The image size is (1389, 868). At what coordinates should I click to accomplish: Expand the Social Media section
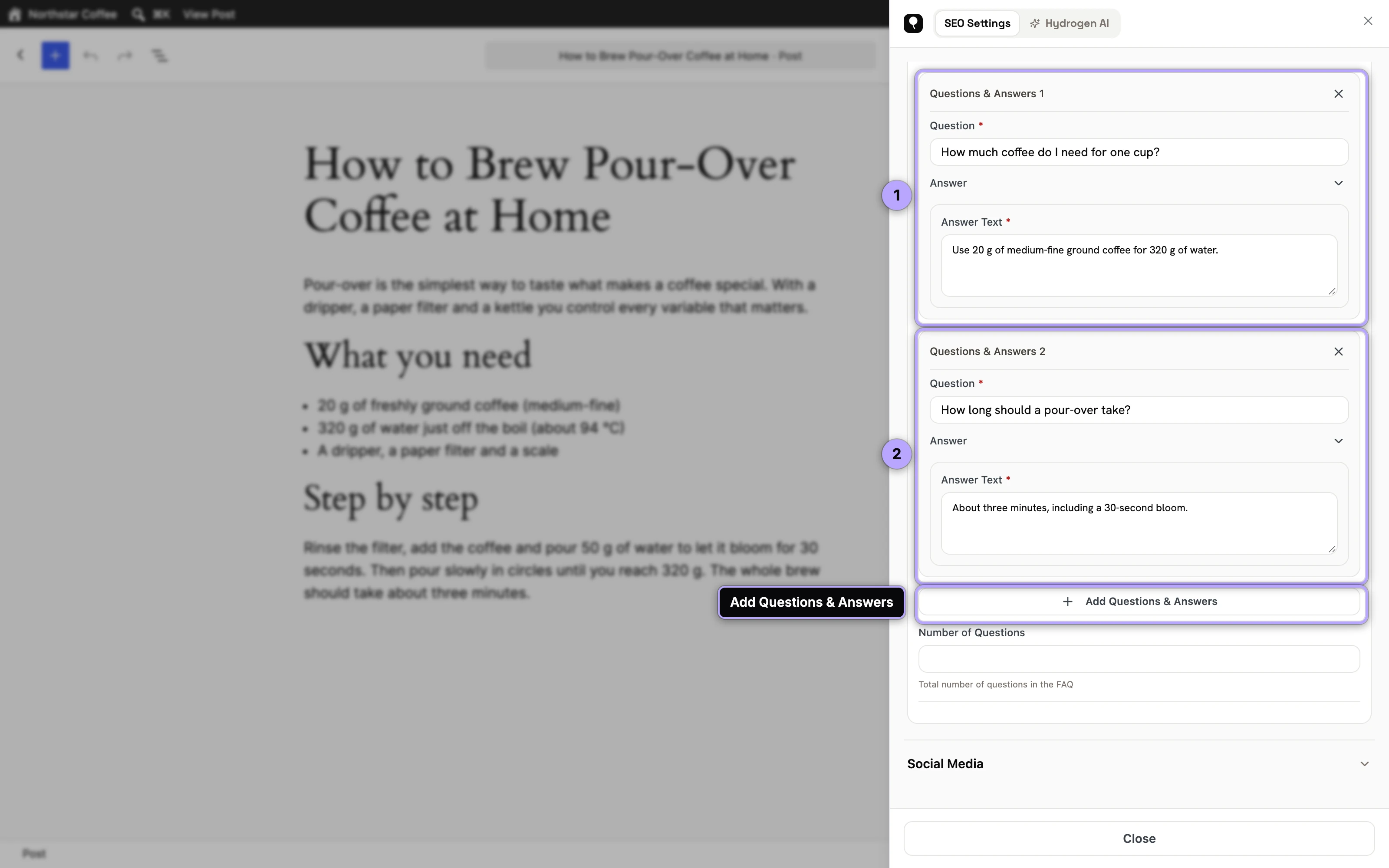(x=1139, y=763)
